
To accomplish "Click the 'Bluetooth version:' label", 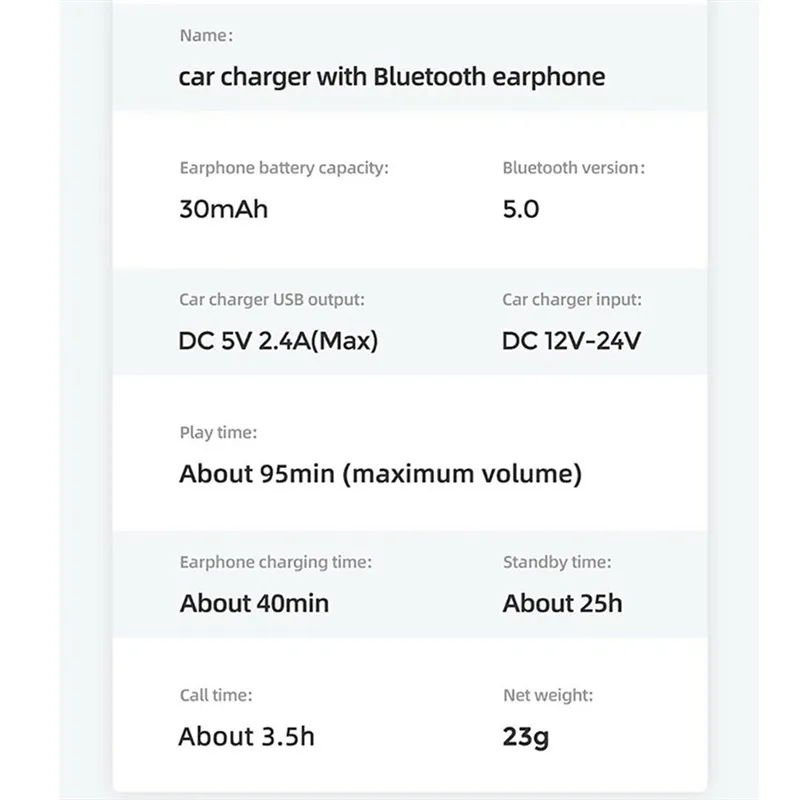I will (x=574, y=168).
